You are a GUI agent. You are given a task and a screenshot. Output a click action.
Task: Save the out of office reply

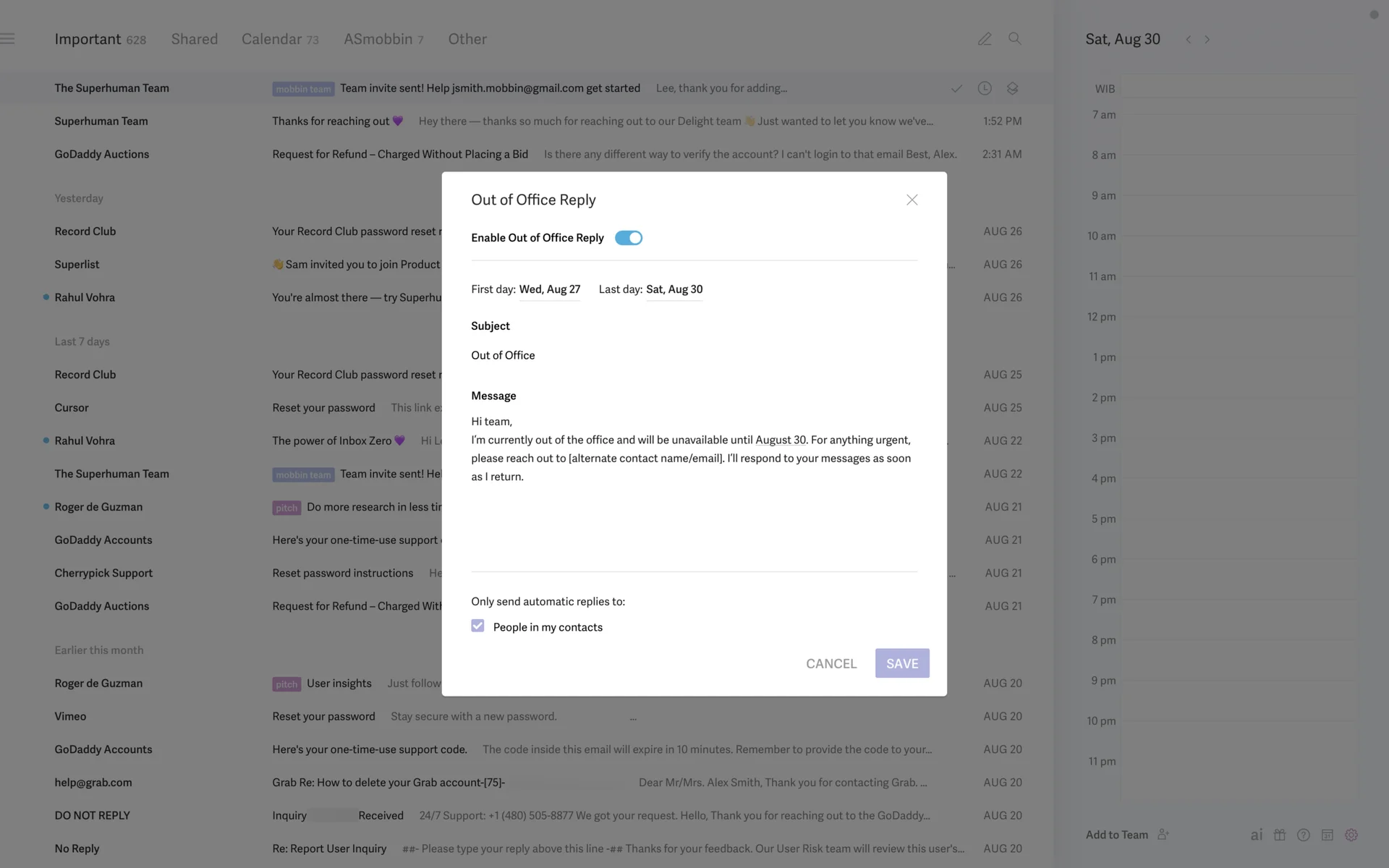(901, 663)
